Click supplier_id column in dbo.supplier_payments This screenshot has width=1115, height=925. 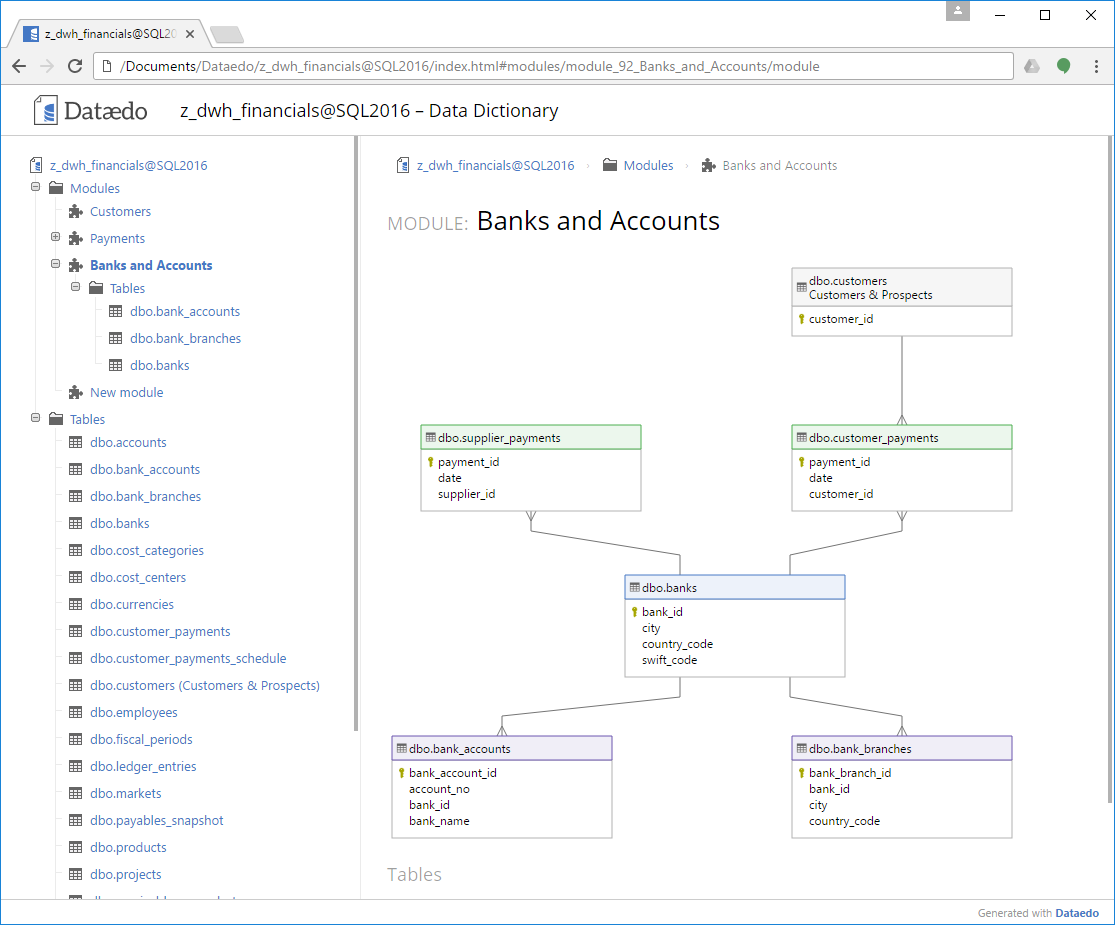(466, 494)
